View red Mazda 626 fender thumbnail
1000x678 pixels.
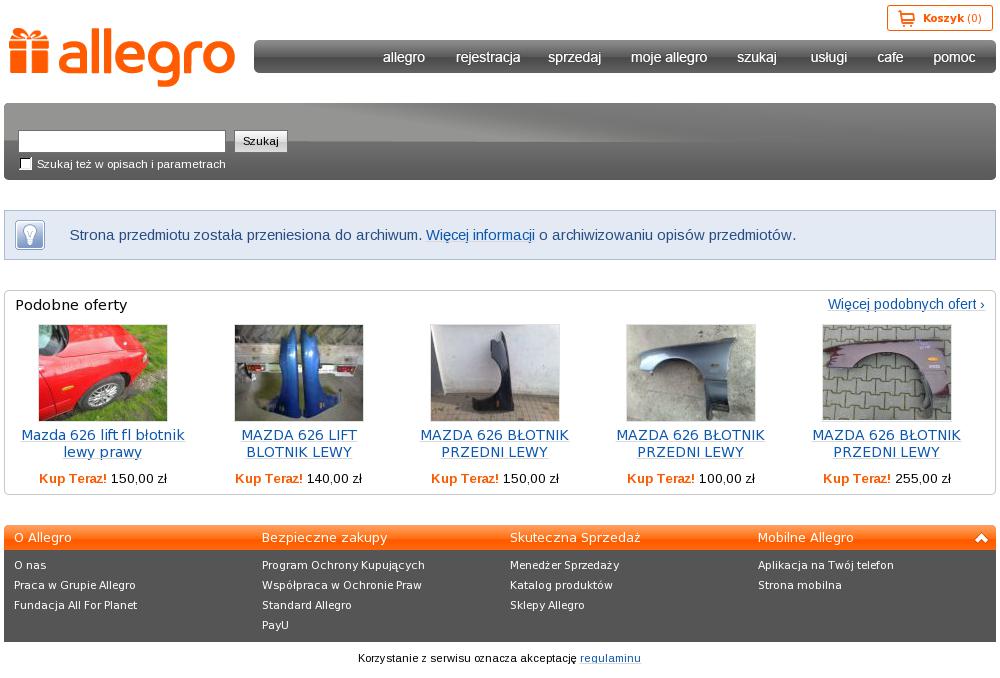103,373
